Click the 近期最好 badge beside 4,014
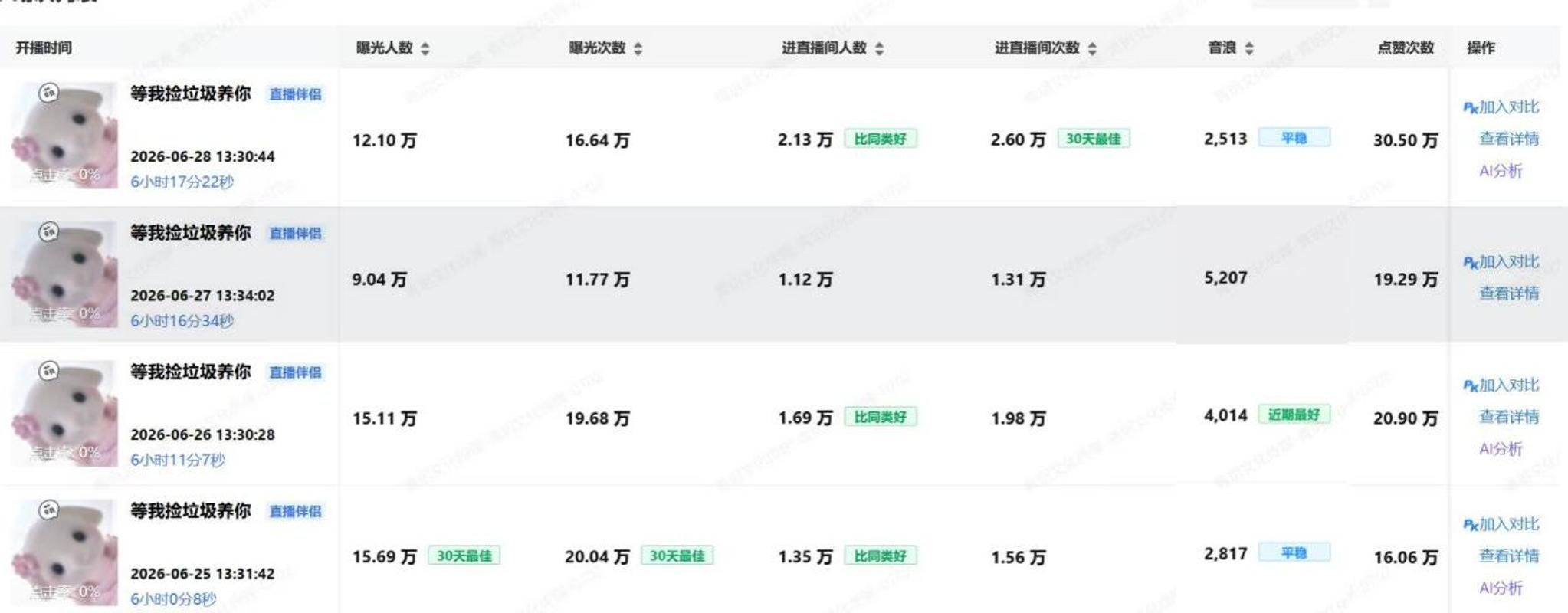Screen dimensions: 1568x613 tap(1294, 415)
